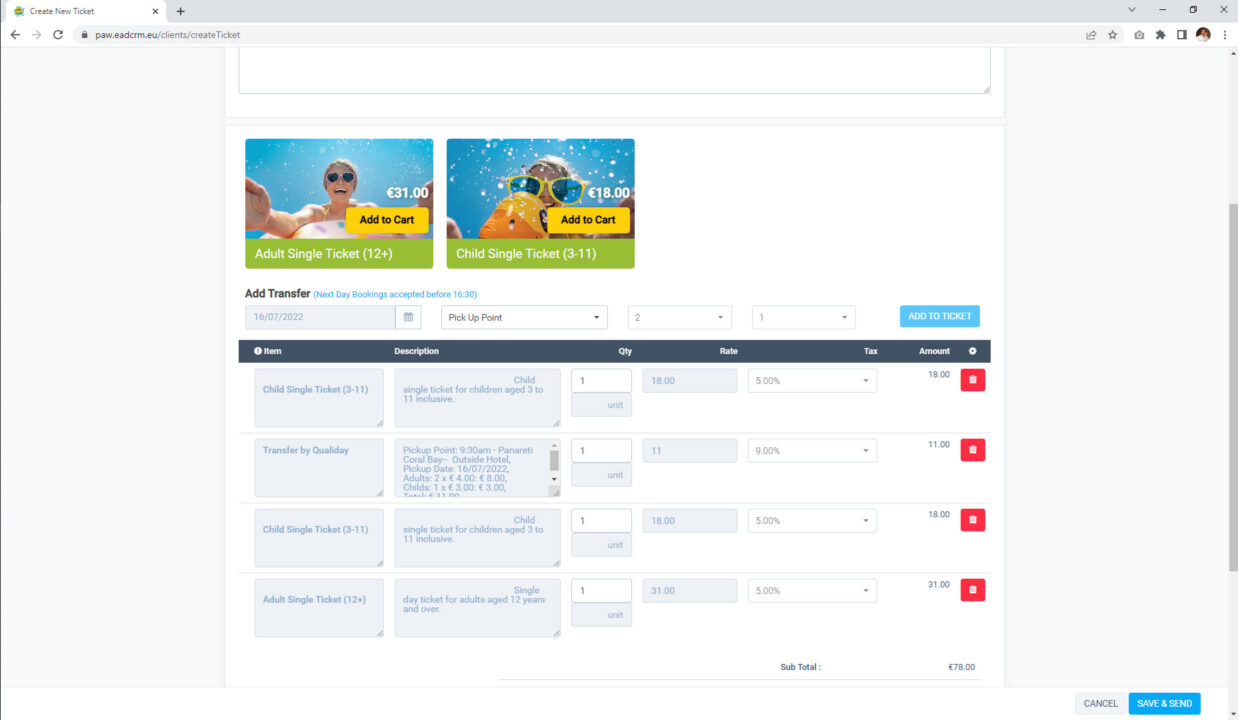Click the rate field showing 31.00
The image size is (1238, 720).
pyautogui.click(x=690, y=590)
